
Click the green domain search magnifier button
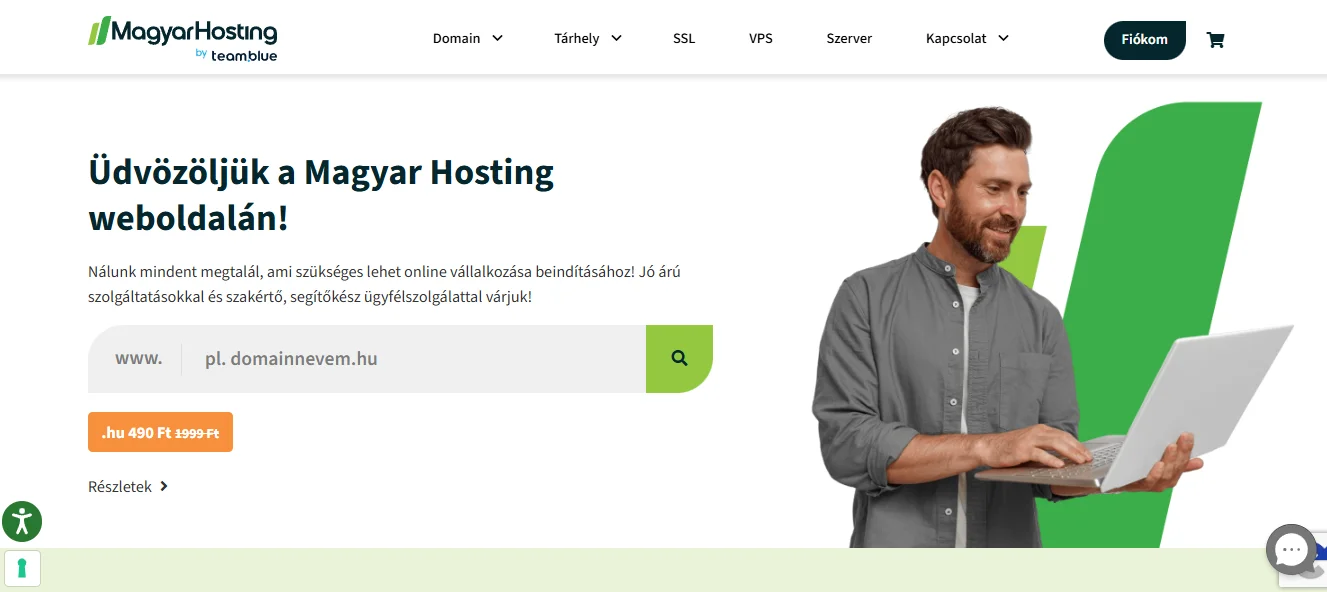(679, 358)
